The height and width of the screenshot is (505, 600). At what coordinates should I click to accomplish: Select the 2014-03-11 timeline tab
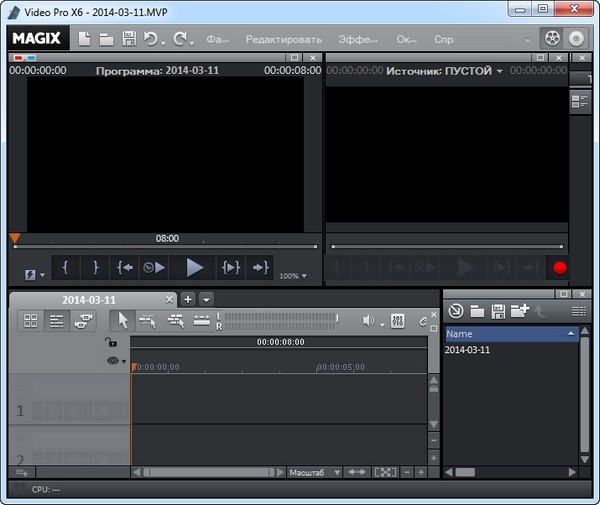(x=89, y=299)
